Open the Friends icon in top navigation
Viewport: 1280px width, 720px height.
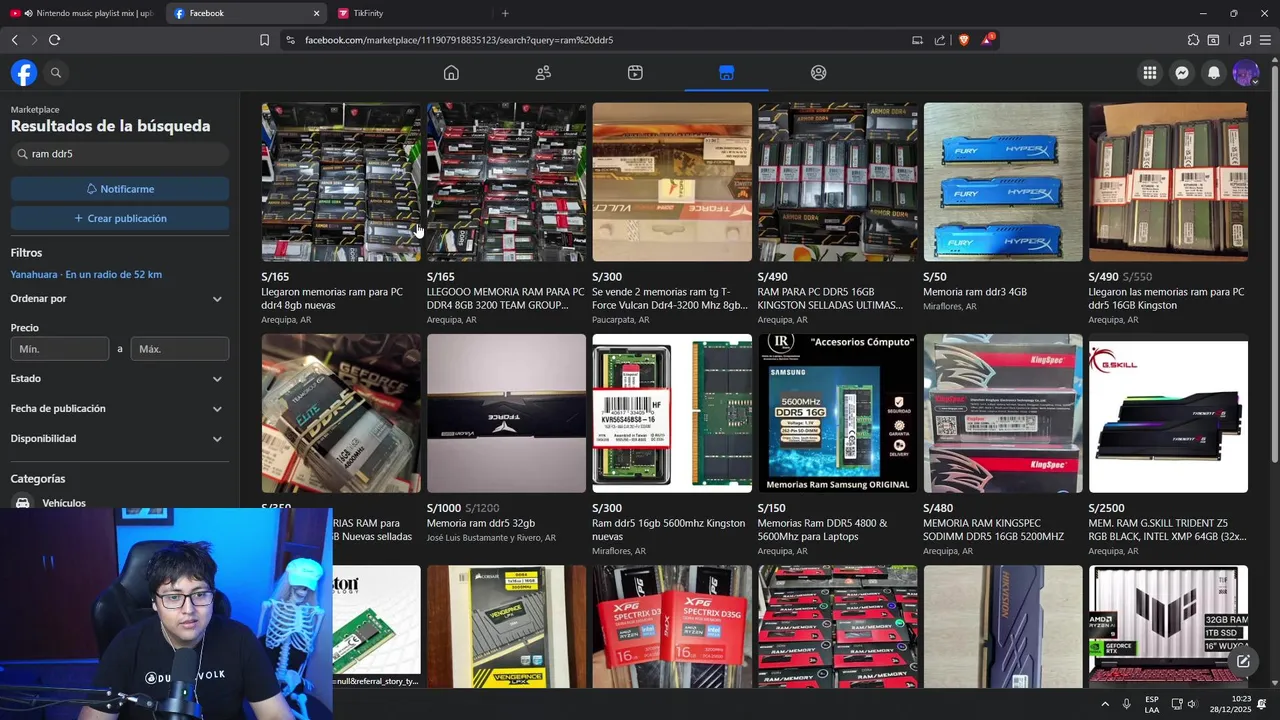tap(543, 73)
